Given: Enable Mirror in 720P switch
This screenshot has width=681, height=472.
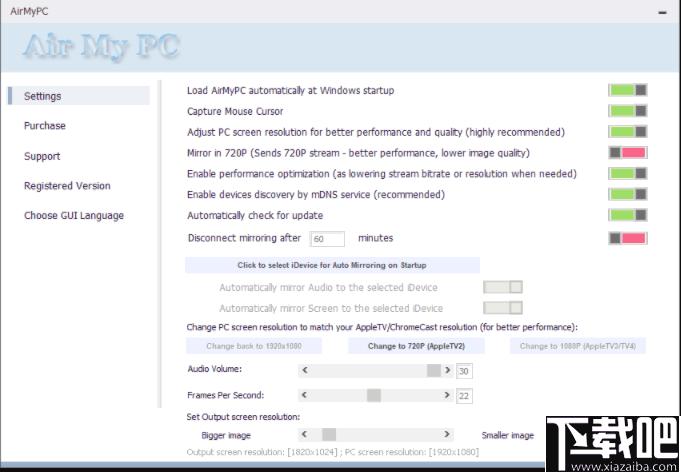Looking at the screenshot, I should [x=628, y=153].
